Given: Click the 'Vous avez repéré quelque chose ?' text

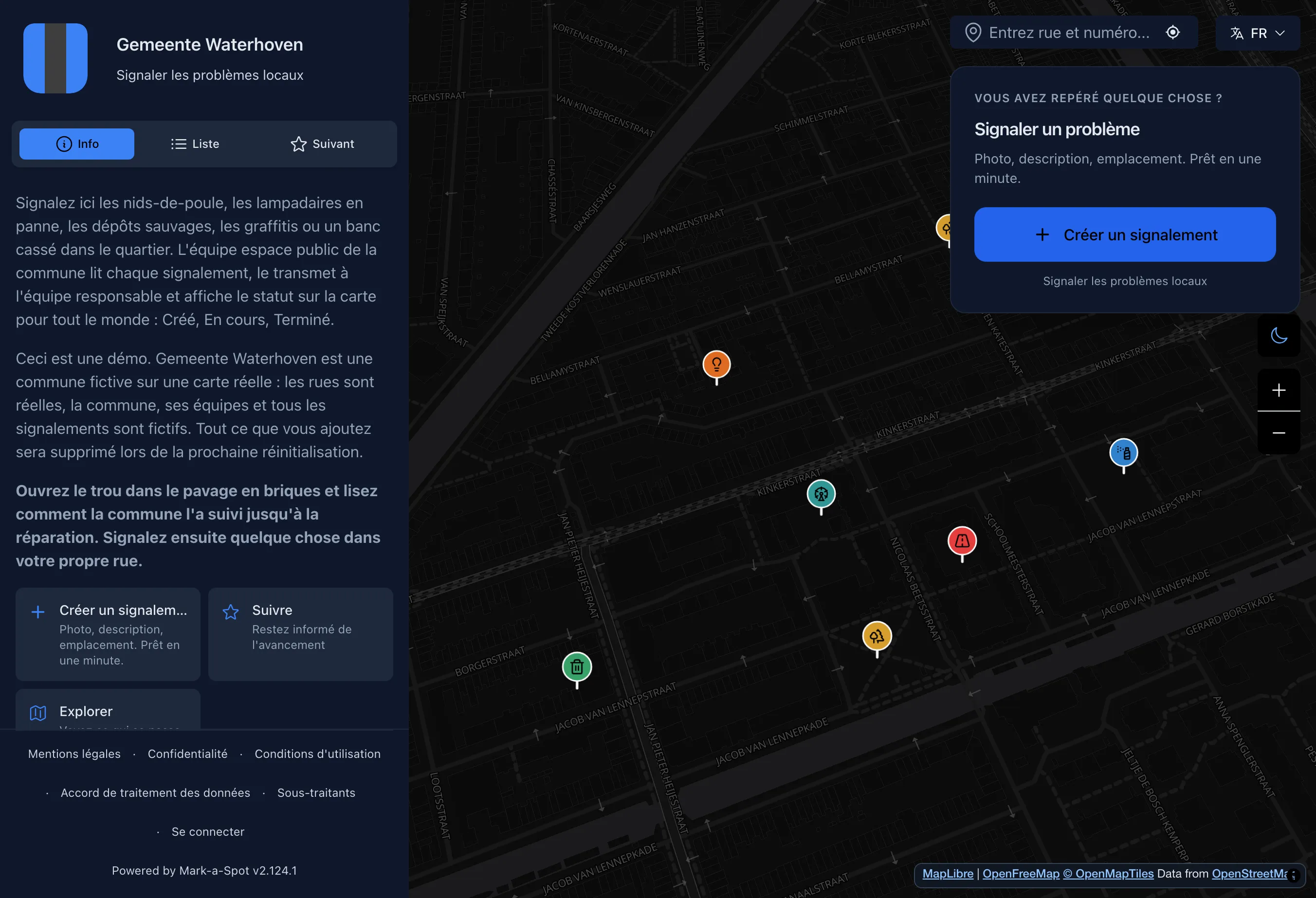Looking at the screenshot, I should pos(1098,98).
